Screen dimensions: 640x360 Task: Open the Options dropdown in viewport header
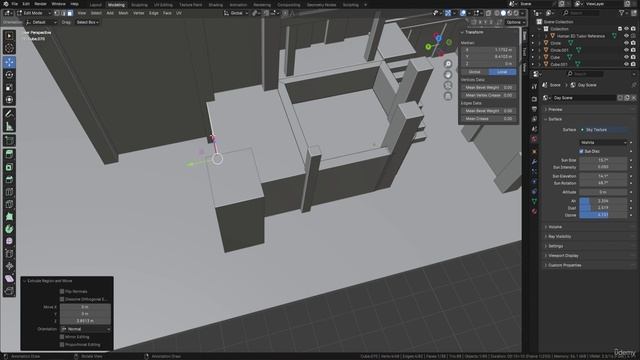[x=515, y=22]
